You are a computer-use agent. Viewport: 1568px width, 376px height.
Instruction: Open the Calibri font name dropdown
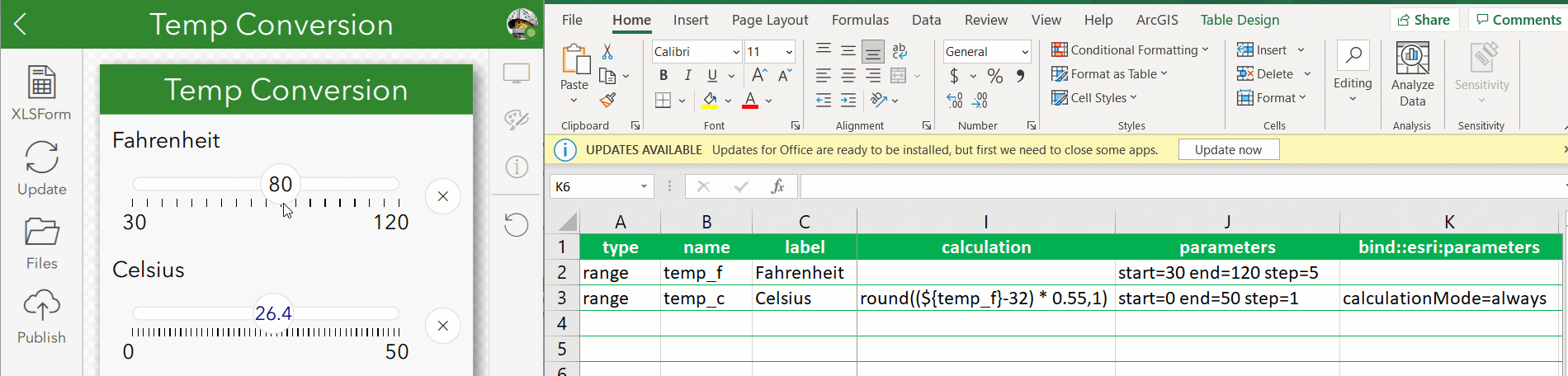click(736, 52)
